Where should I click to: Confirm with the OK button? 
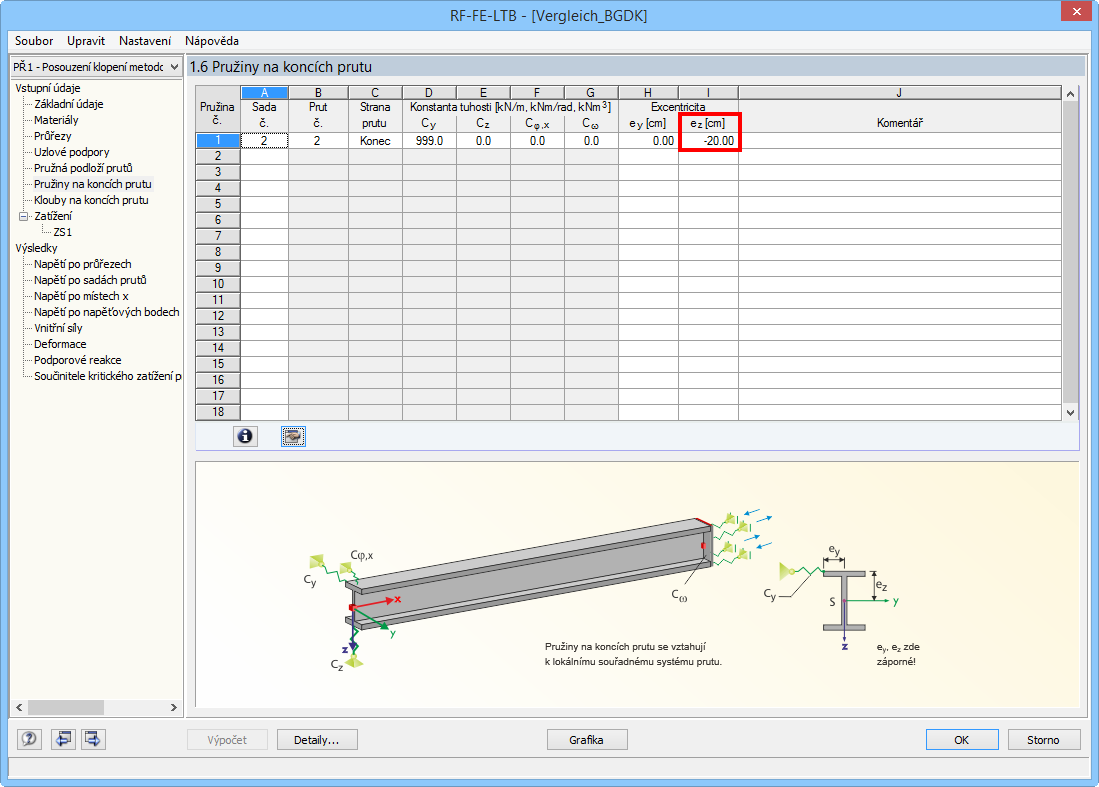point(962,740)
